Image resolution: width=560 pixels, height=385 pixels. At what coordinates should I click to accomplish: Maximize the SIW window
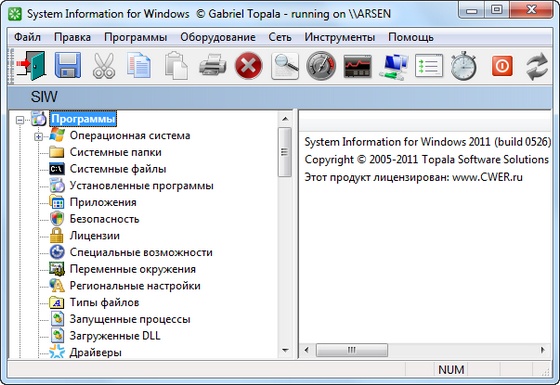[497, 10]
